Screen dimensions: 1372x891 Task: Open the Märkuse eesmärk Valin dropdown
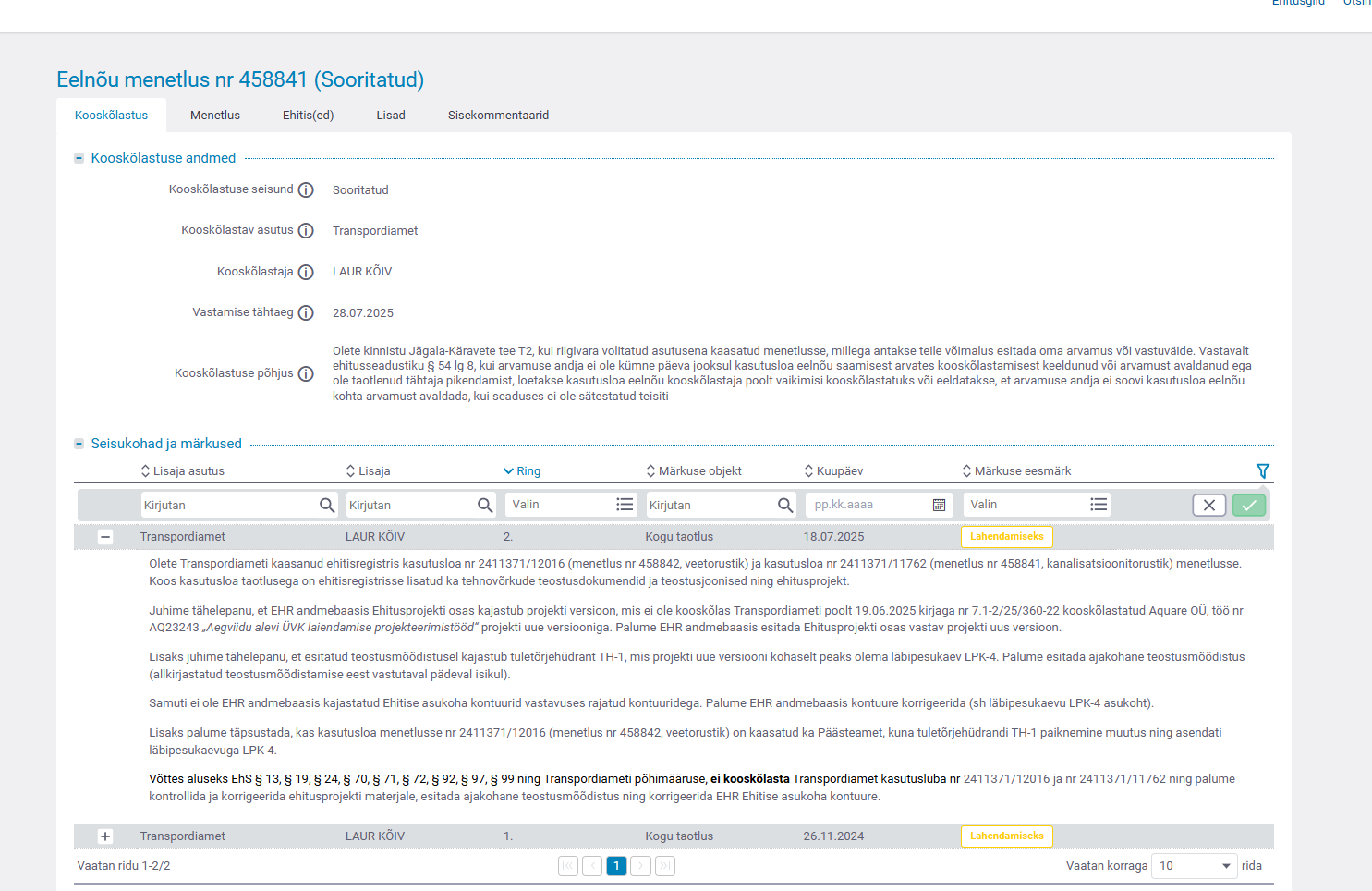[1037, 505]
